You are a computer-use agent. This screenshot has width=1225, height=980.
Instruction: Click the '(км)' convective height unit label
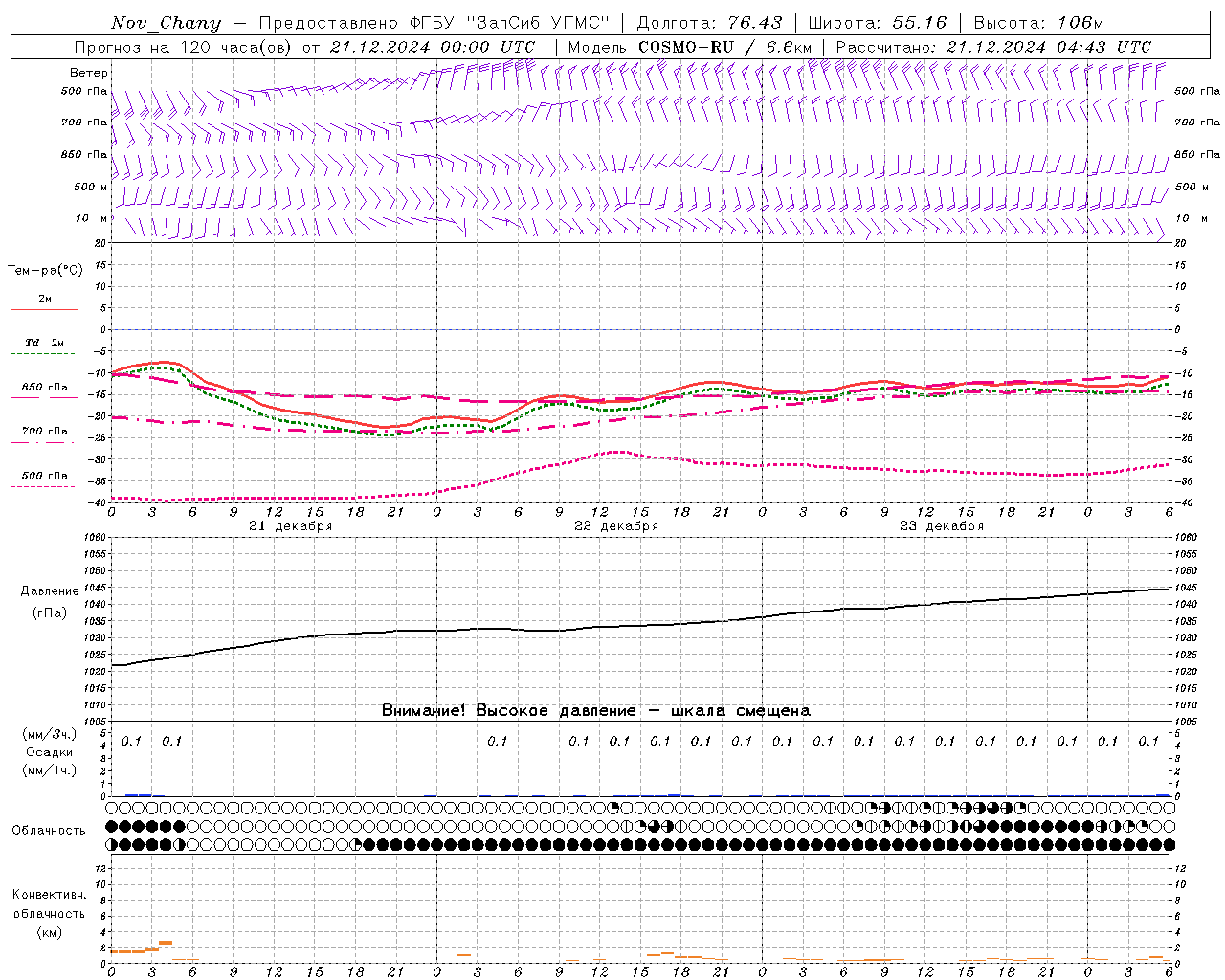pyautogui.click(x=50, y=932)
